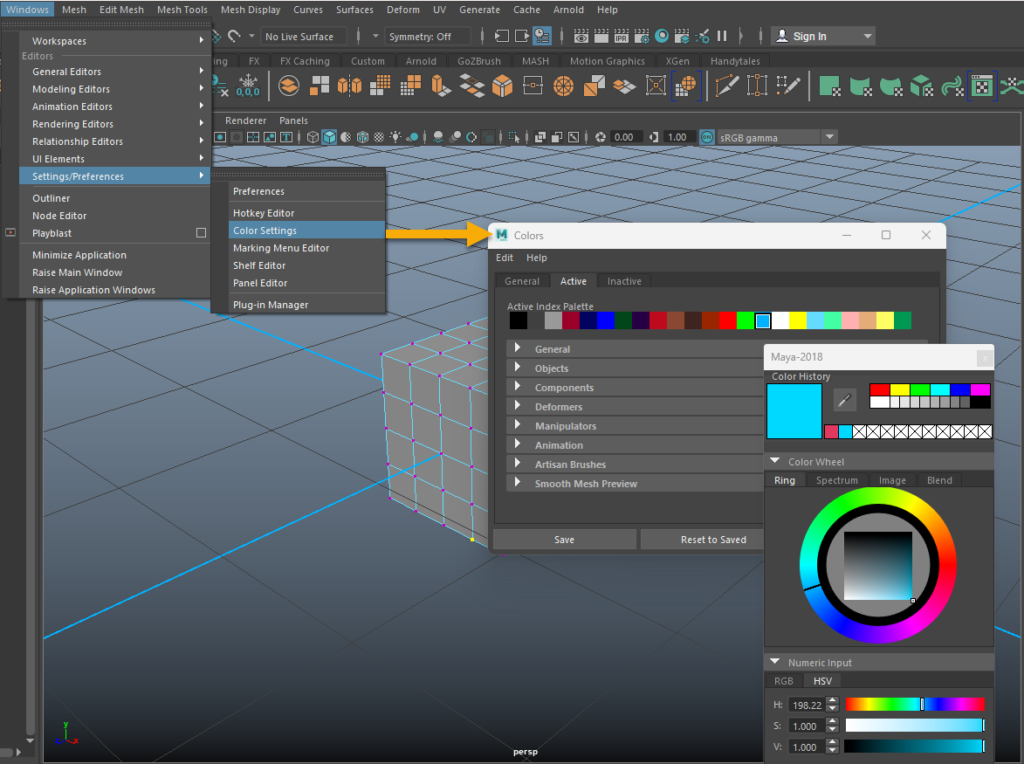This screenshot has height=764, width=1024.
Task: Click the orange cube Bevel shelf icon
Action: point(502,86)
